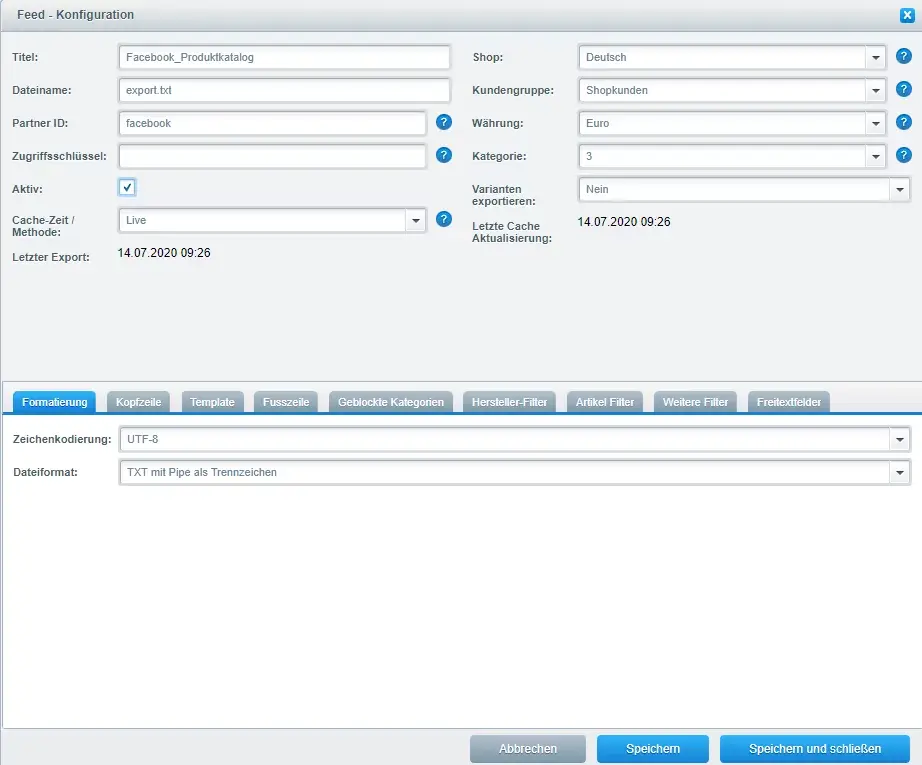Screen dimensions: 922x765
Task: Click Speichern und schließen button
Action: click(x=815, y=749)
